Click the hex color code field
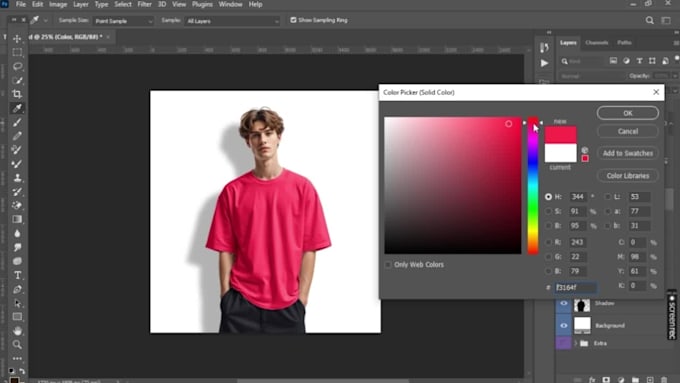 click(575, 288)
